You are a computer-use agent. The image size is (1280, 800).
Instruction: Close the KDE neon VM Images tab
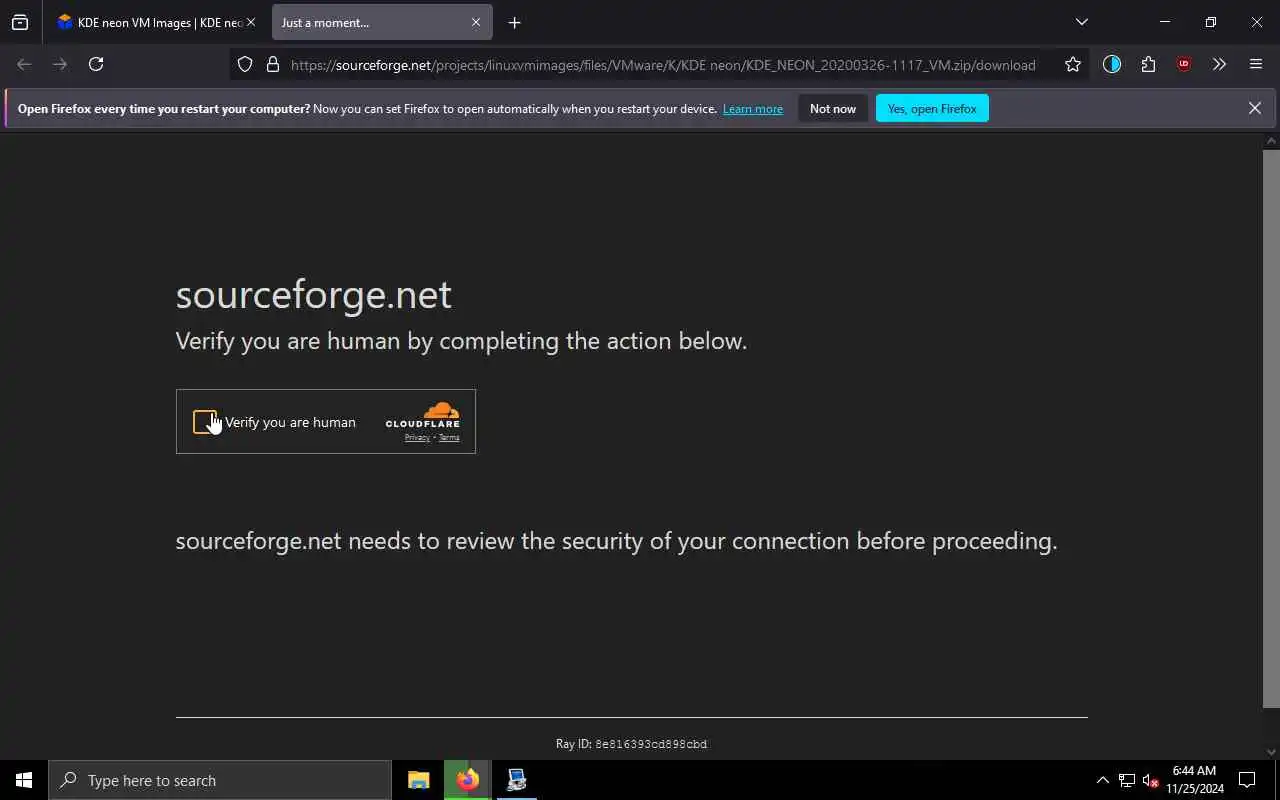[x=251, y=22]
